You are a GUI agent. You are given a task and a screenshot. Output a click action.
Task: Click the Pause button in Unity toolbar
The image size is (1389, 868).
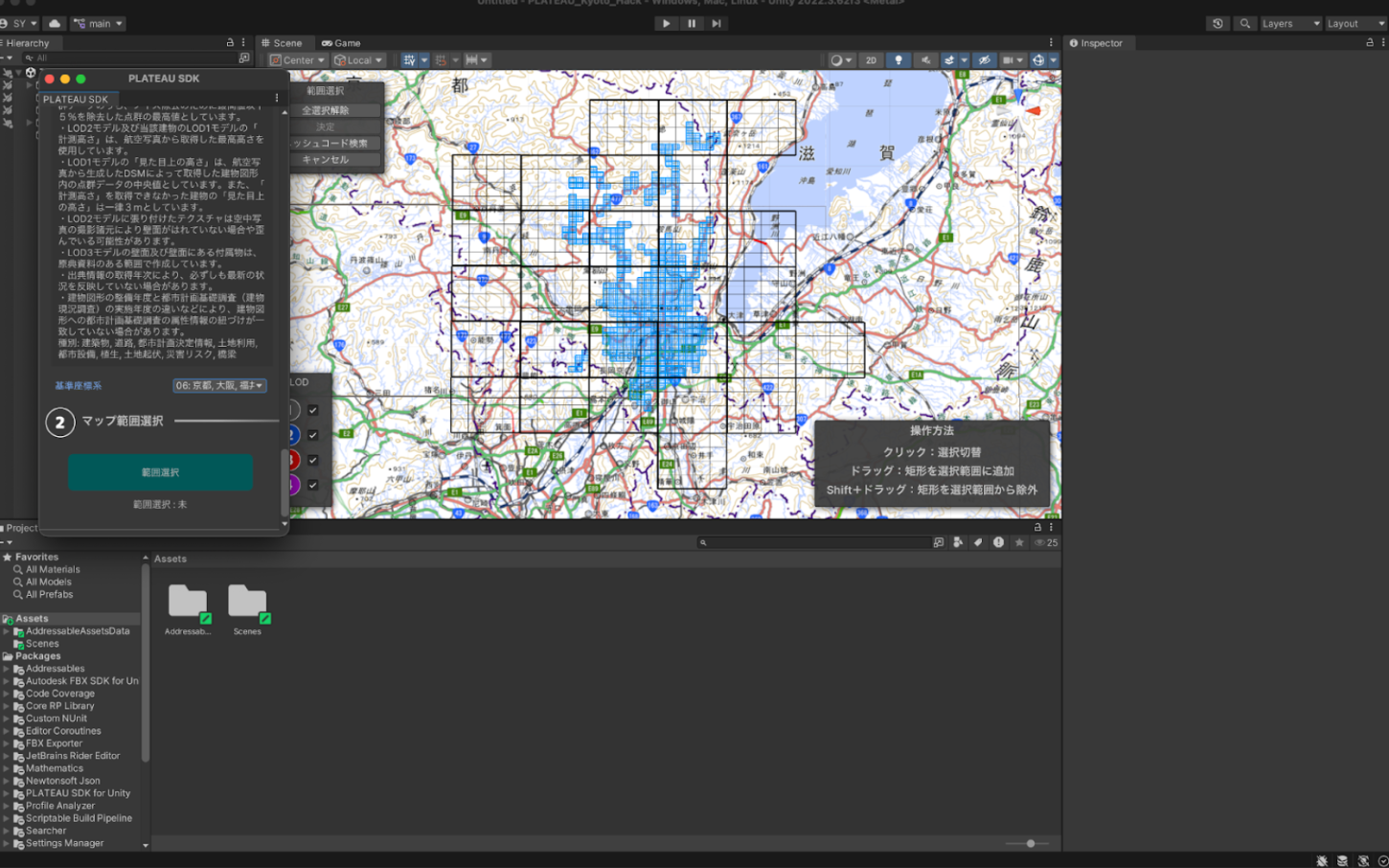click(692, 24)
